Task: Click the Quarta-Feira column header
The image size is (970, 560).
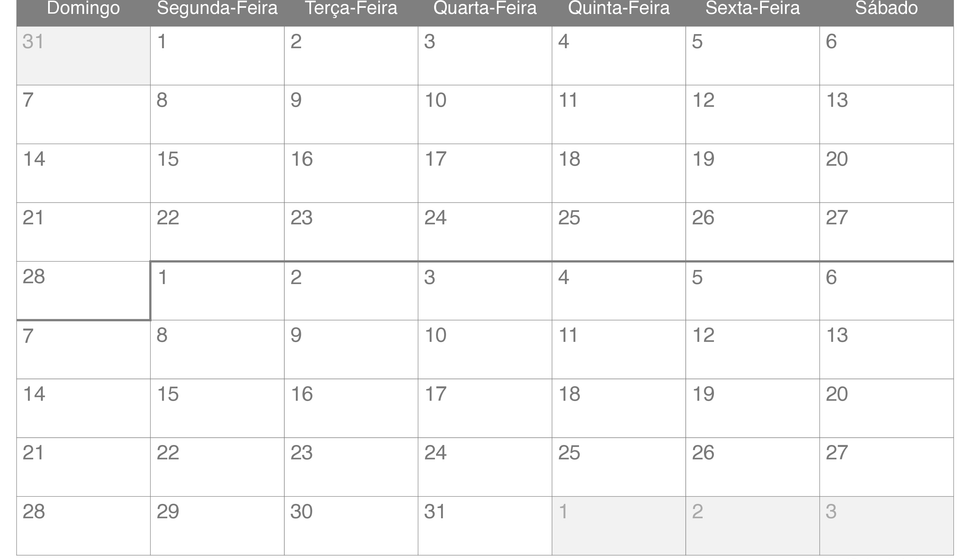Action: point(485,9)
